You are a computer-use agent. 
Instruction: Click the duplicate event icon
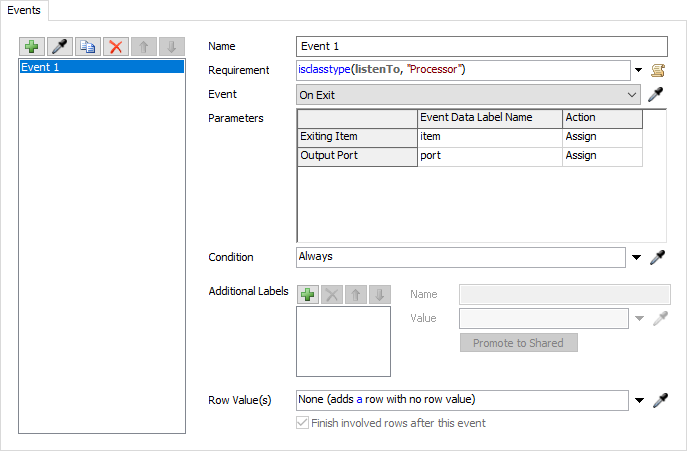(89, 47)
